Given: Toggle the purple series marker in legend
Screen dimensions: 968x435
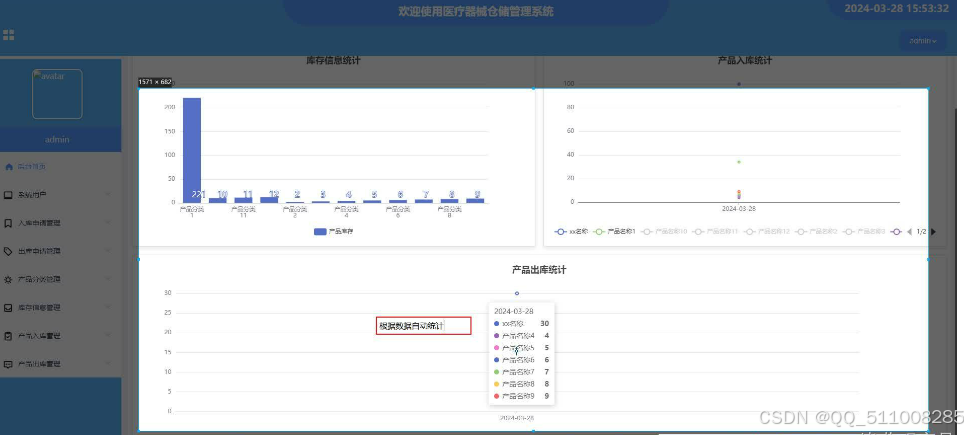Looking at the screenshot, I should click(896, 231).
